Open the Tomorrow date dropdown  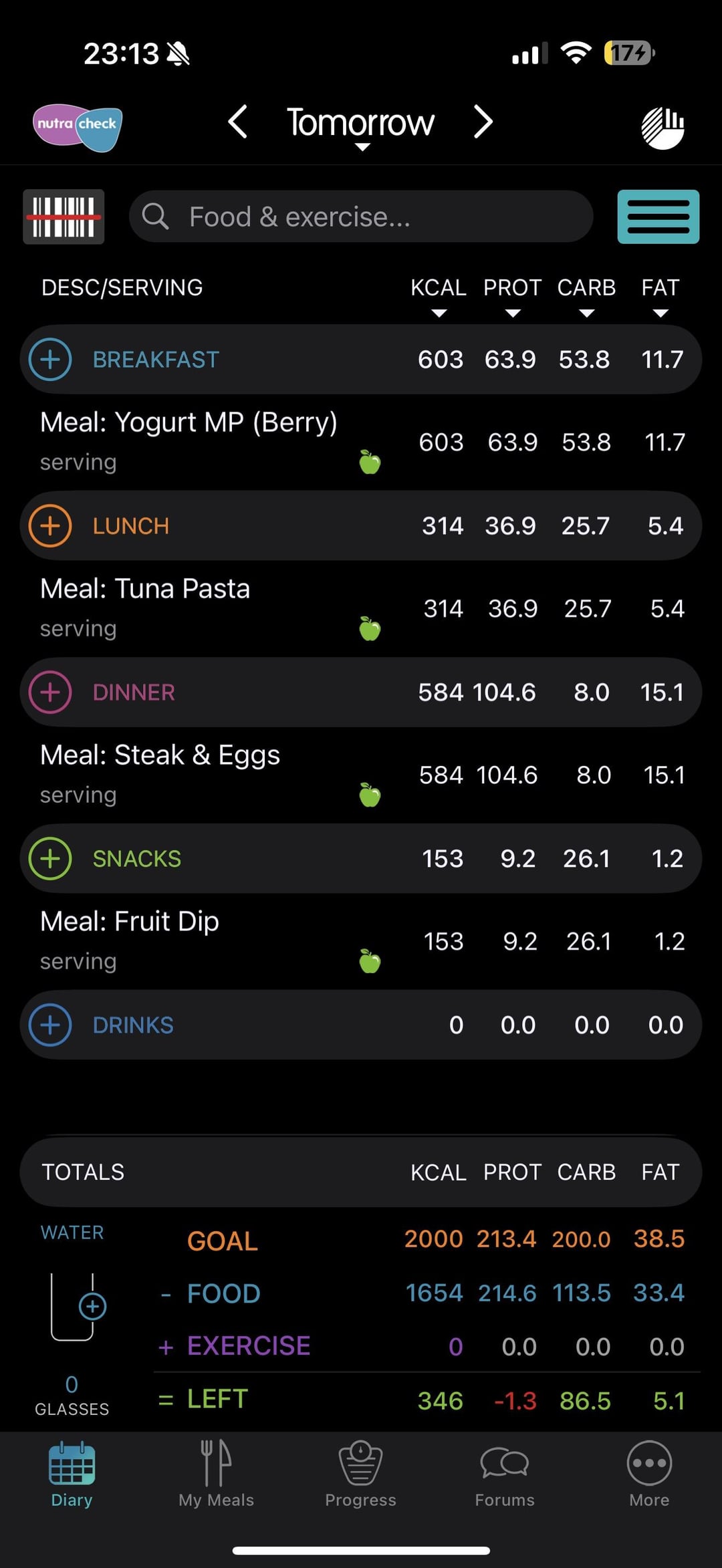pos(361,127)
